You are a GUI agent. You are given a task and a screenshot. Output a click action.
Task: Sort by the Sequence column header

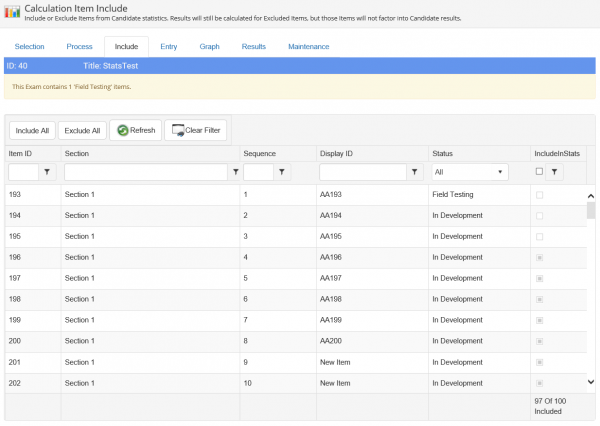point(259,153)
